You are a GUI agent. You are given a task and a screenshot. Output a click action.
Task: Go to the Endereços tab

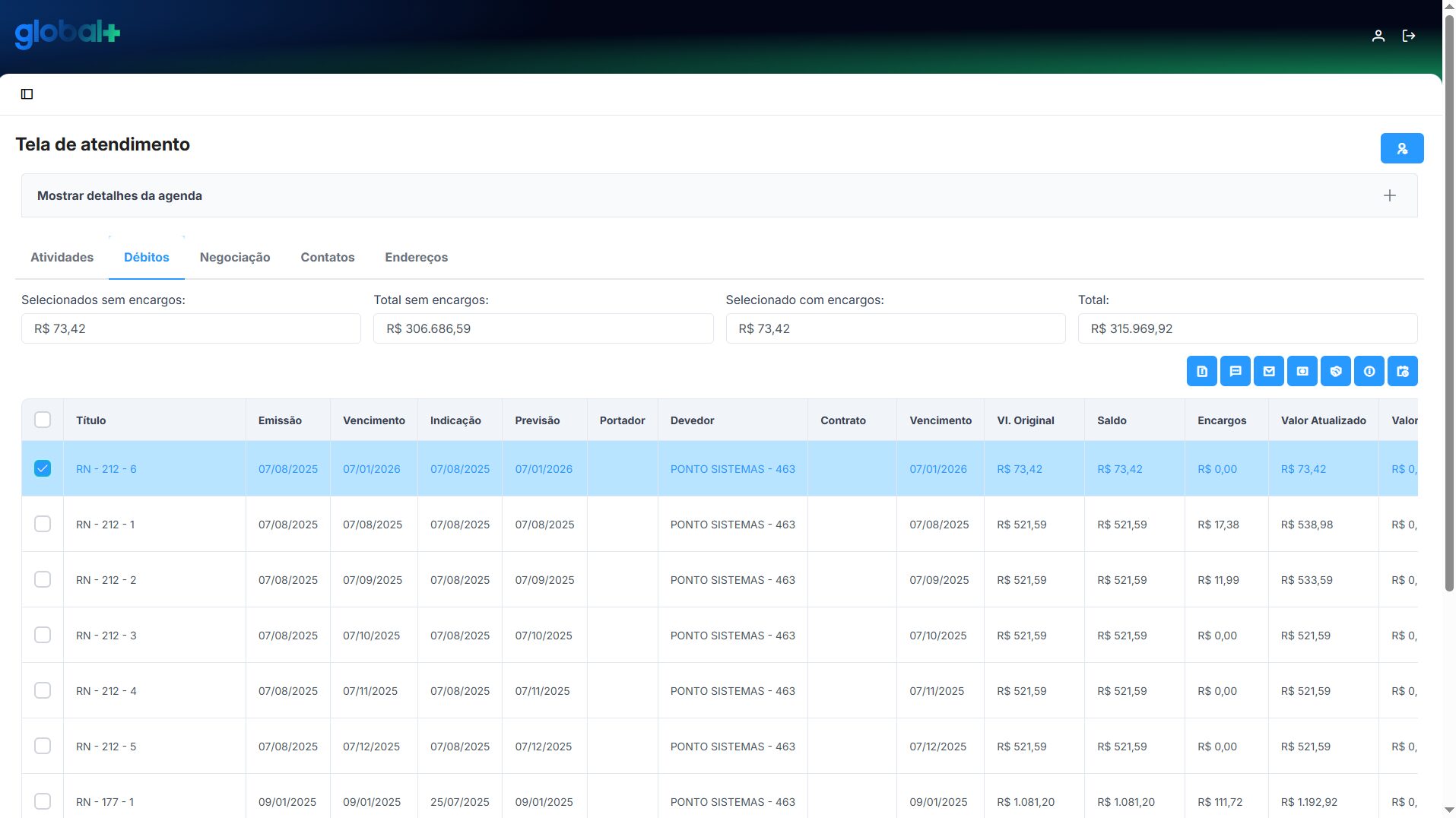416,257
